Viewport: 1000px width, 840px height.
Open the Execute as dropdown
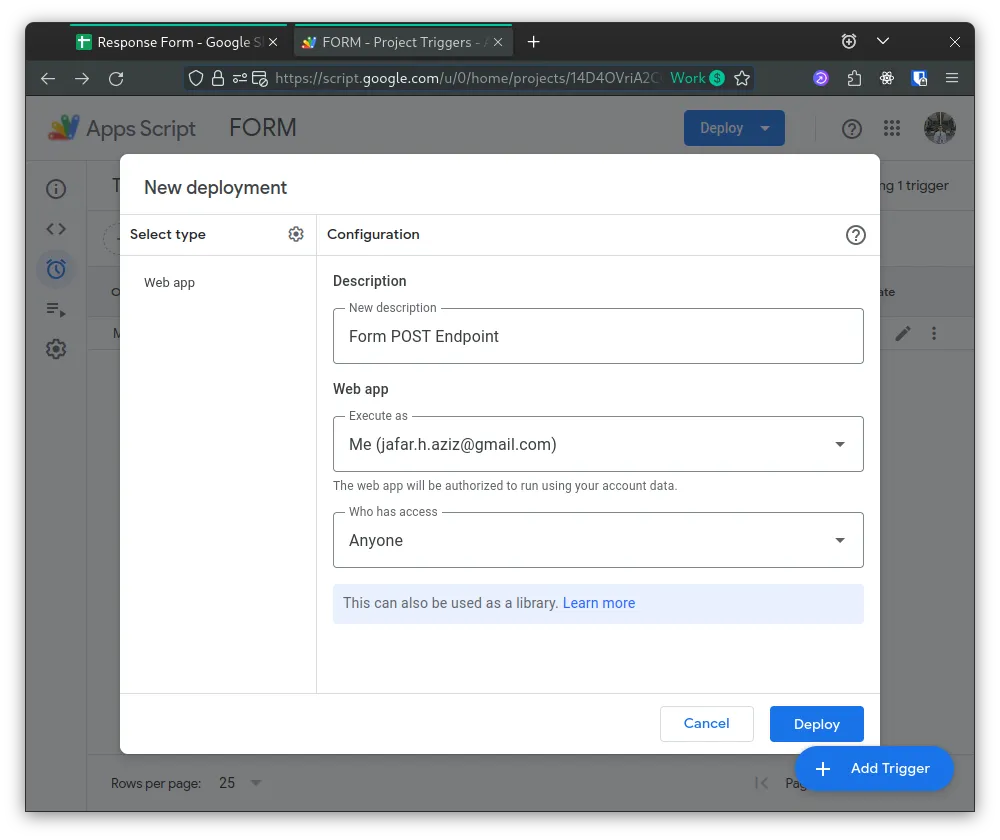pyautogui.click(x=839, y=443)
